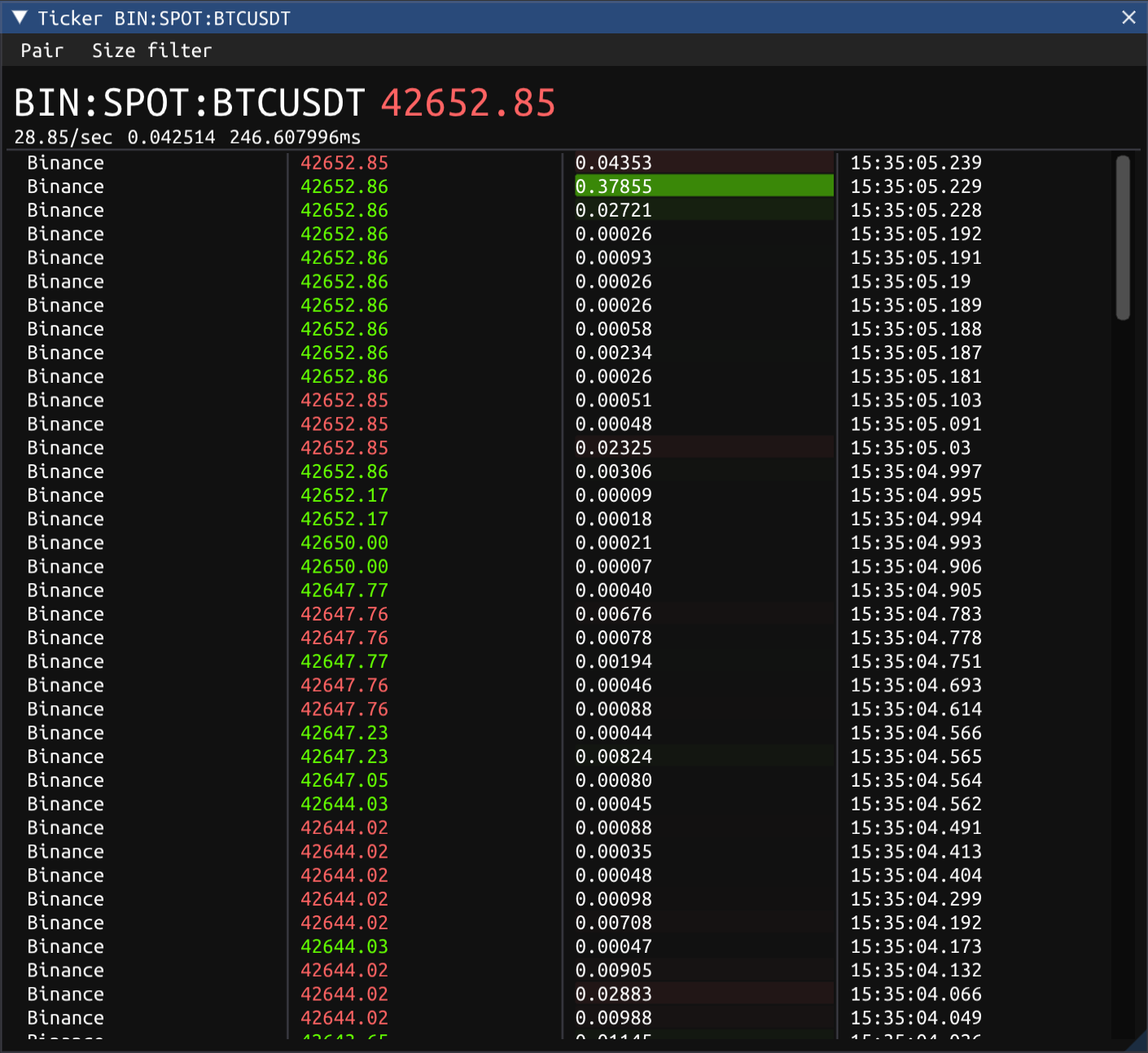The height and width of the screenshot is (1053, 1148).
Task: Click the size value 0.00708
Action: (614, 923)
